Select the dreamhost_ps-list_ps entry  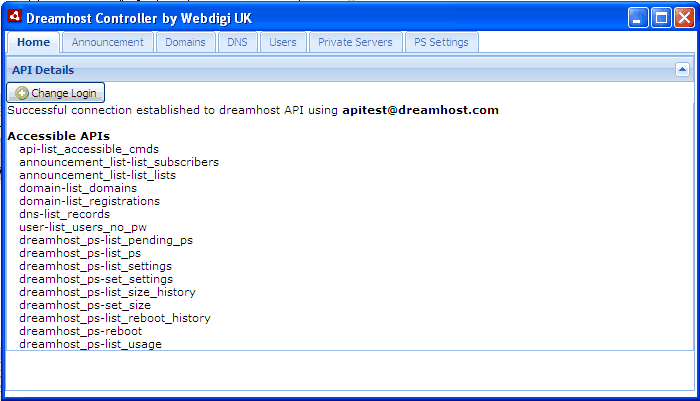coord(80,253)
